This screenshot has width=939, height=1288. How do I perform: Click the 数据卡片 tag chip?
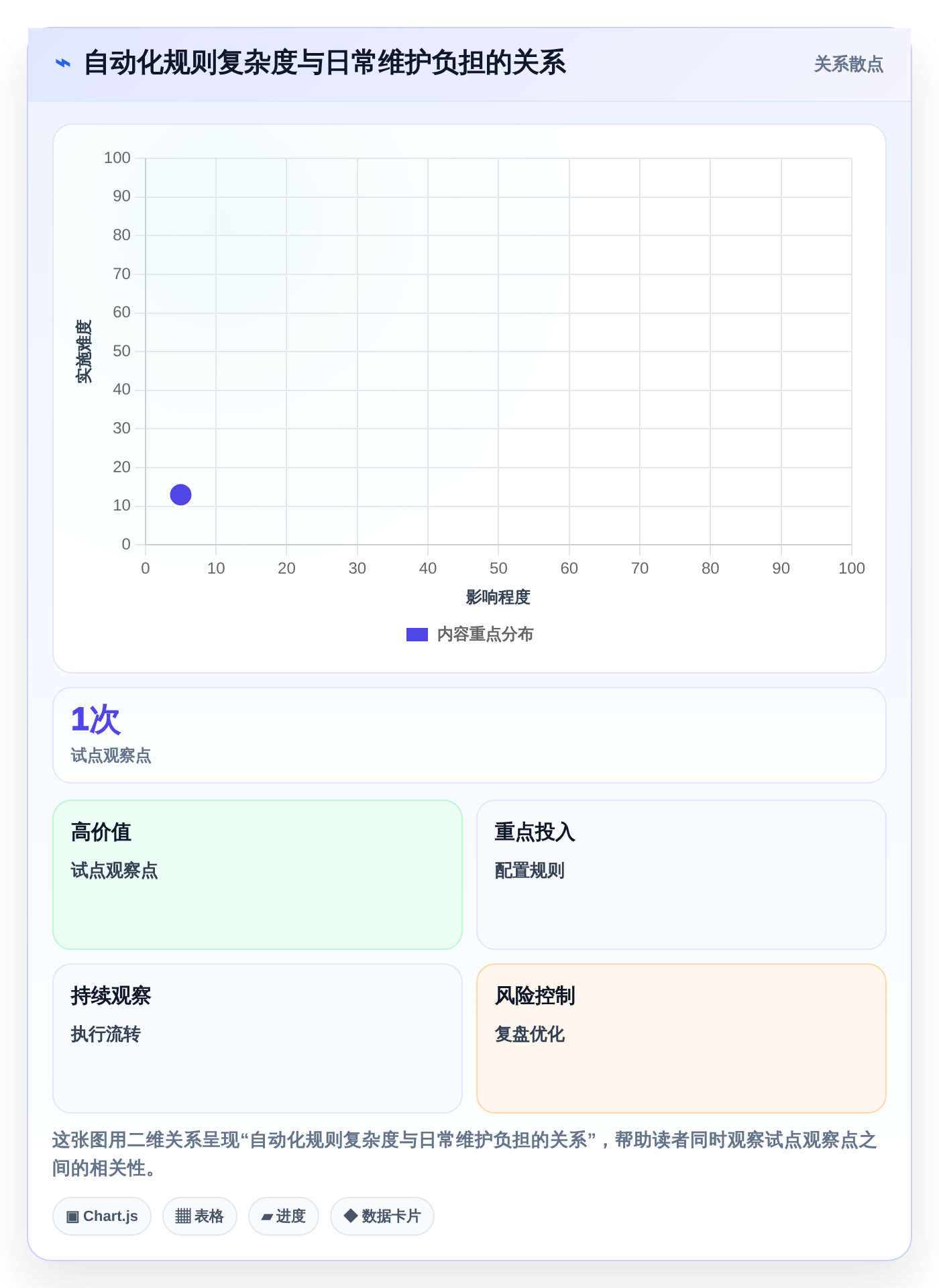(382, 1216)
